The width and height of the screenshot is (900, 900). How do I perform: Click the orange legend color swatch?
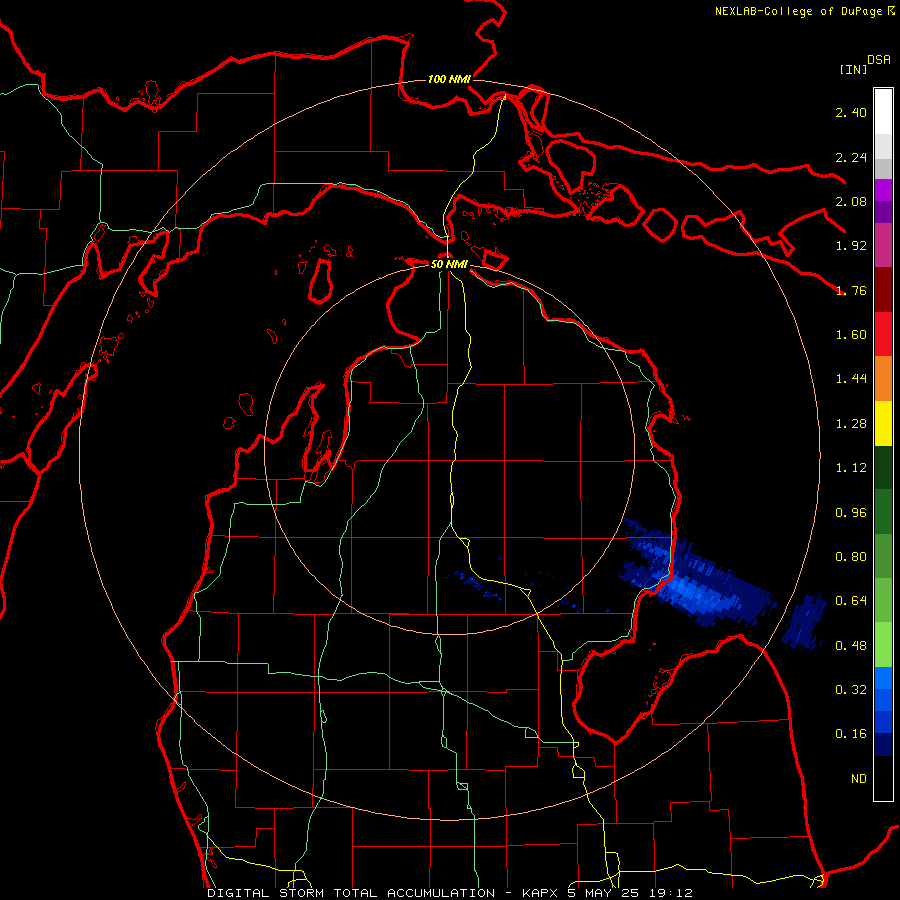pos(883,379)
